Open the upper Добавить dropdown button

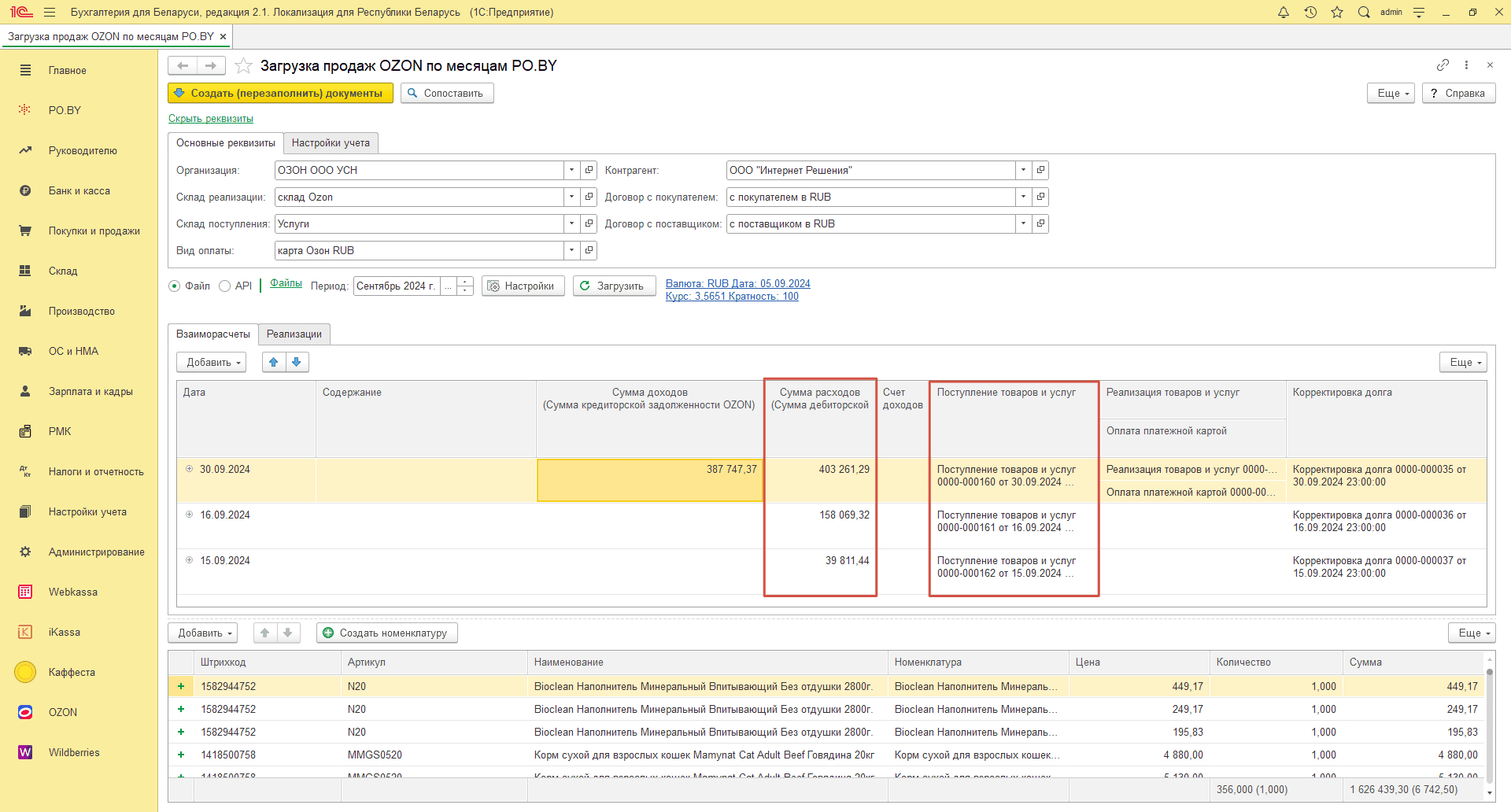[x=212, y=362]
